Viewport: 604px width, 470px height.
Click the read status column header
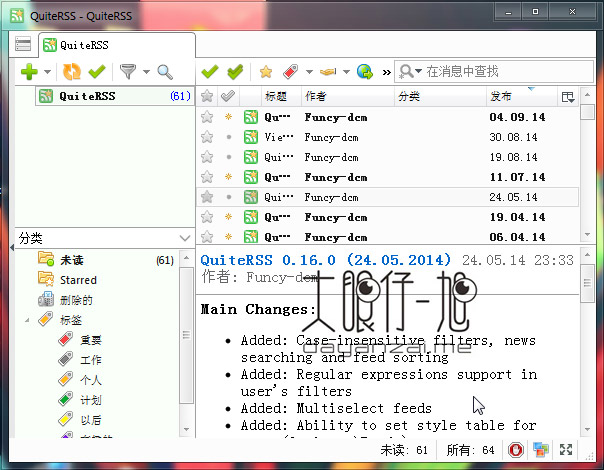[228, 96]
